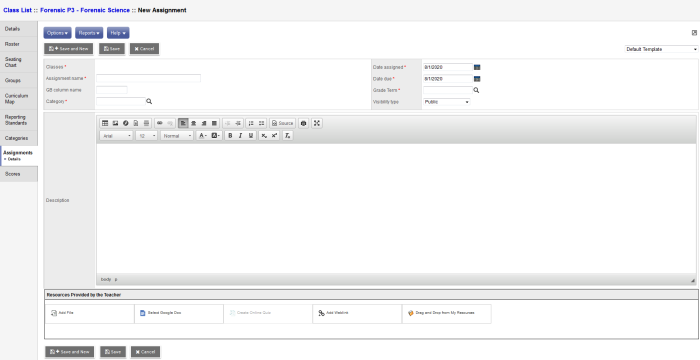Click the insert link icon
700x360 pixels.
pos(159,123)
